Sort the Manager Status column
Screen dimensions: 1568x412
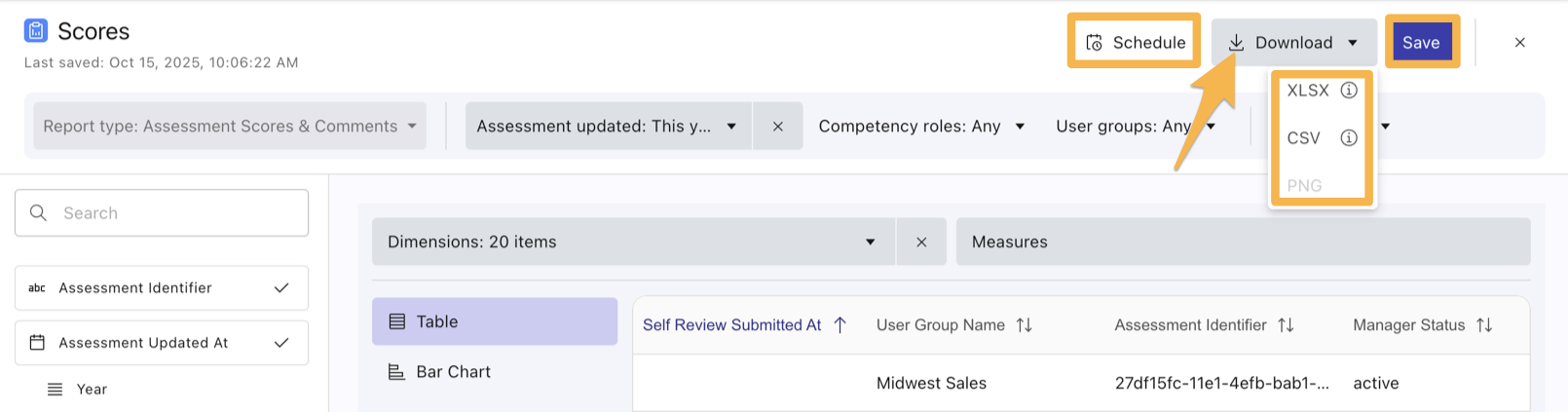[x=1484, y=325]
